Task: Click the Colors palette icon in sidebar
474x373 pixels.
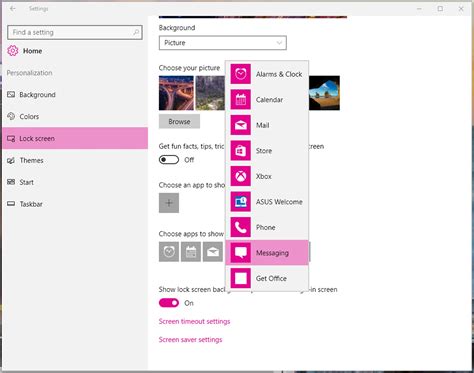Action: click(x=11, y=116)
